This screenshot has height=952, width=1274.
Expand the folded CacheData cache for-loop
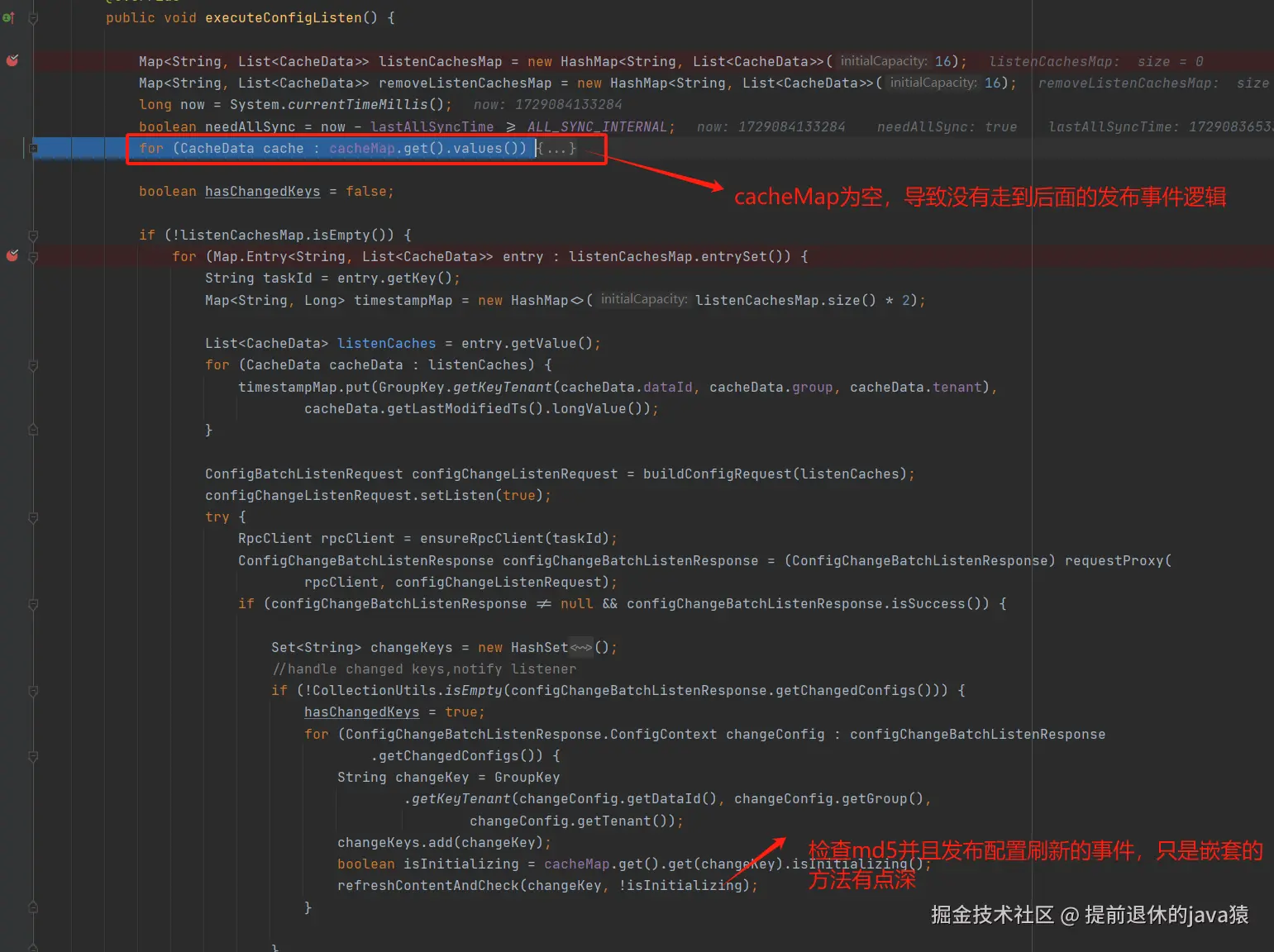(33, 148)
